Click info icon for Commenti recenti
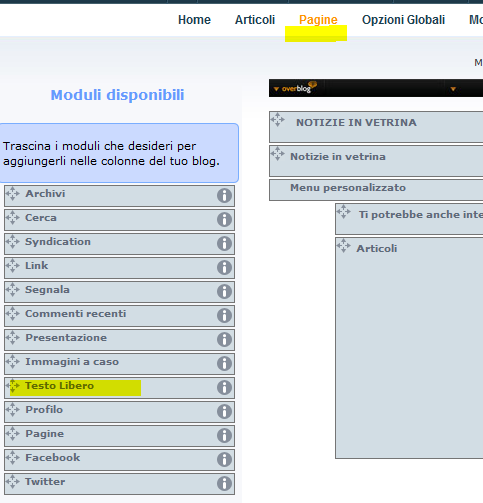Image resolution: width=483 pixels, height=503 pixels. pos(224,316)
